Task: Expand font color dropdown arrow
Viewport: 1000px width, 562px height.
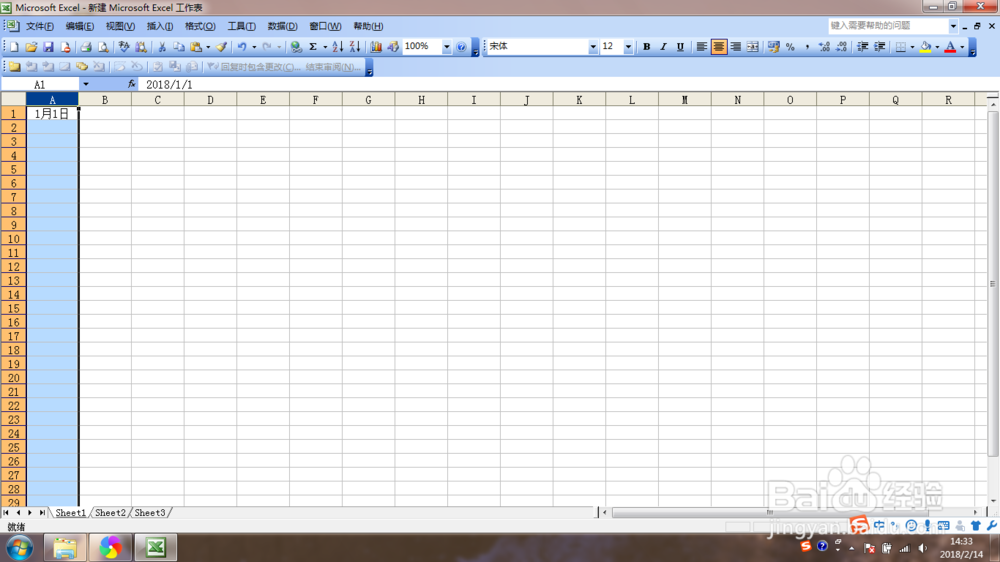Action: pyautogui.click(x=962, y=47)
